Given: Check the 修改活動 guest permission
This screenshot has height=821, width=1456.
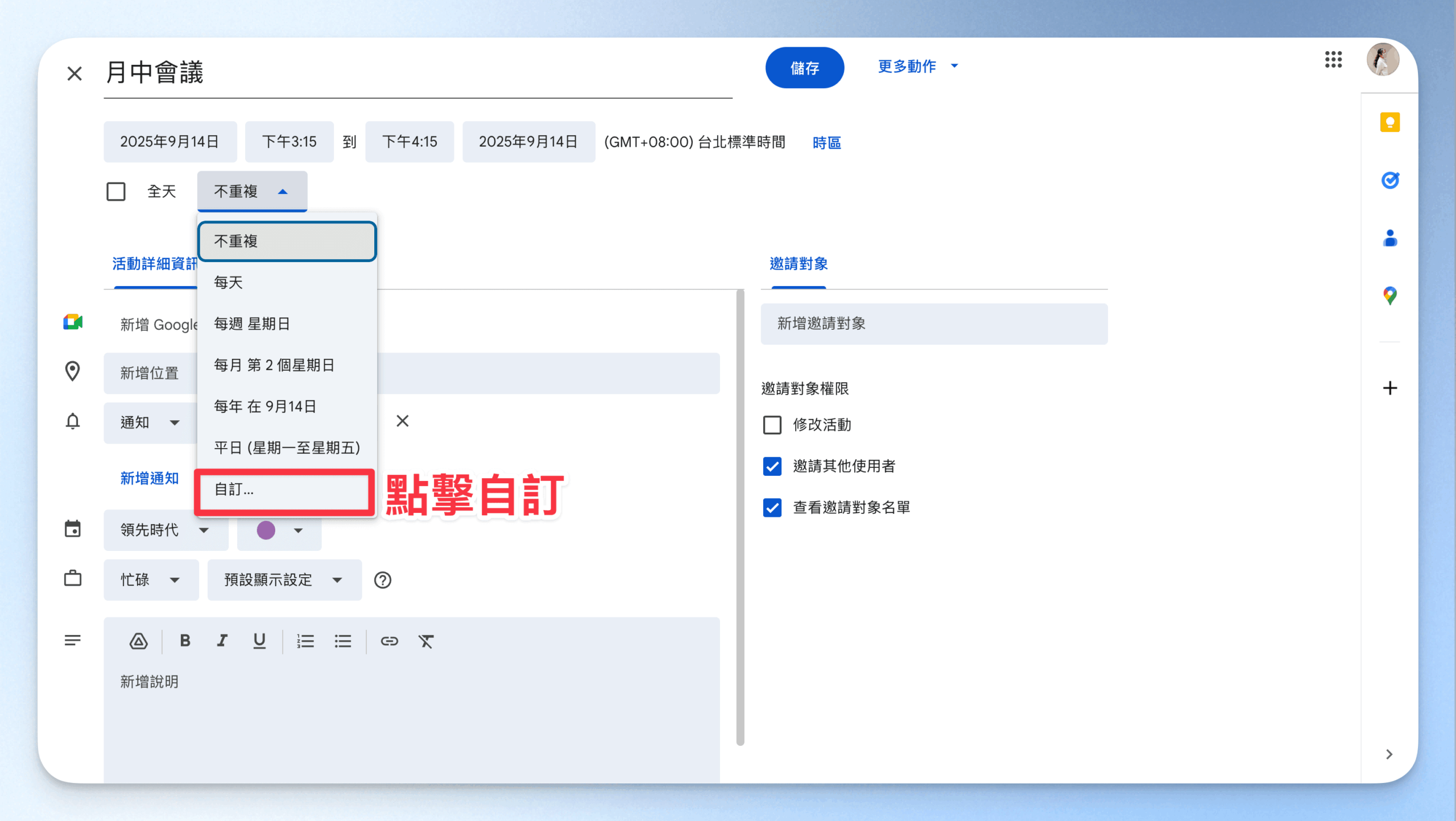Looking at the screenshot, I should pos(772,425).
